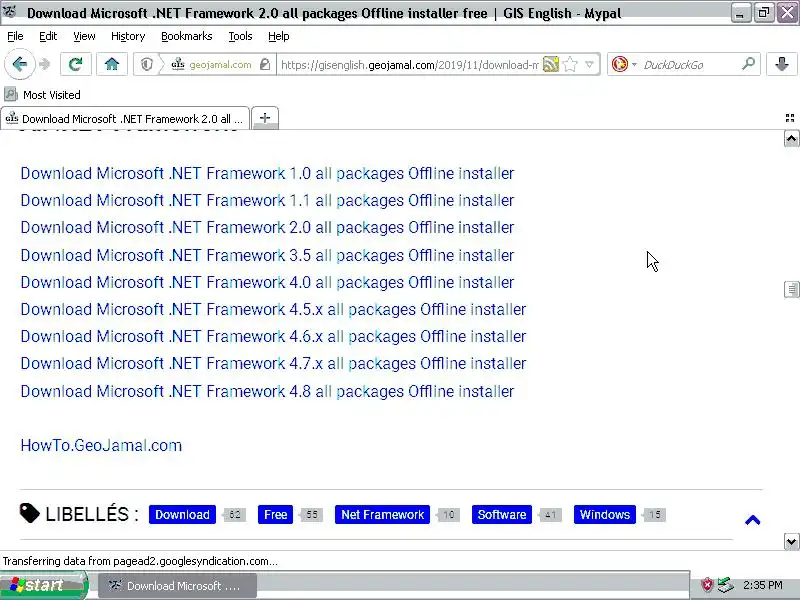Open the Help menu

tap(279, 36)
